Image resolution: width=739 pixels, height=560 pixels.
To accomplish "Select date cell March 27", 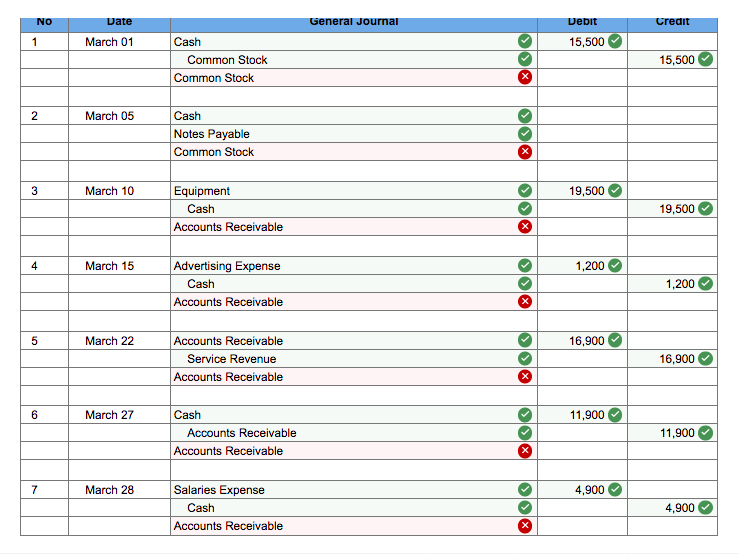I will point(119,414).
